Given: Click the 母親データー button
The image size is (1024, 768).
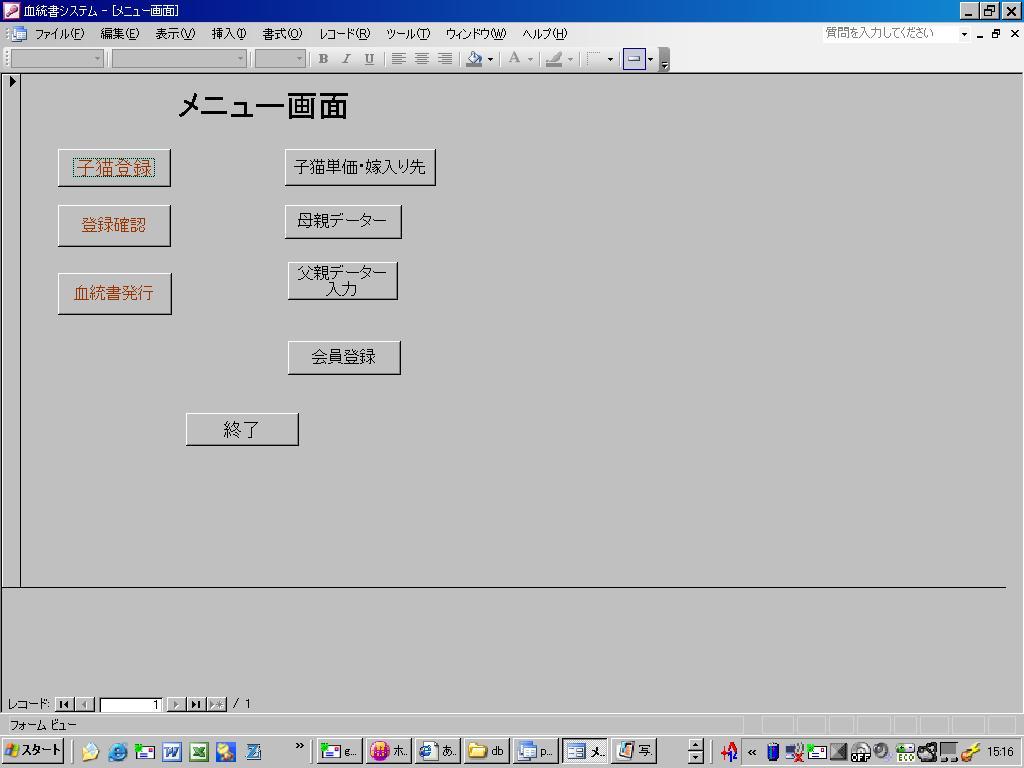Looking at the screenshot, I should click(343, 221).
